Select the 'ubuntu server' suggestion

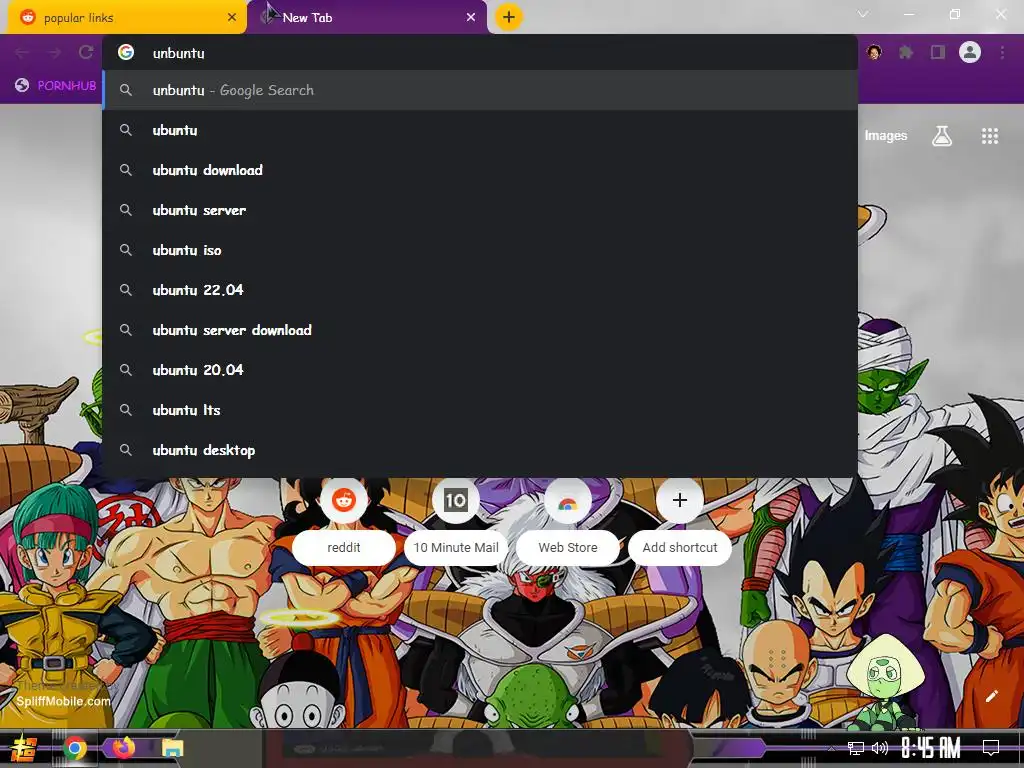point(480,210)
